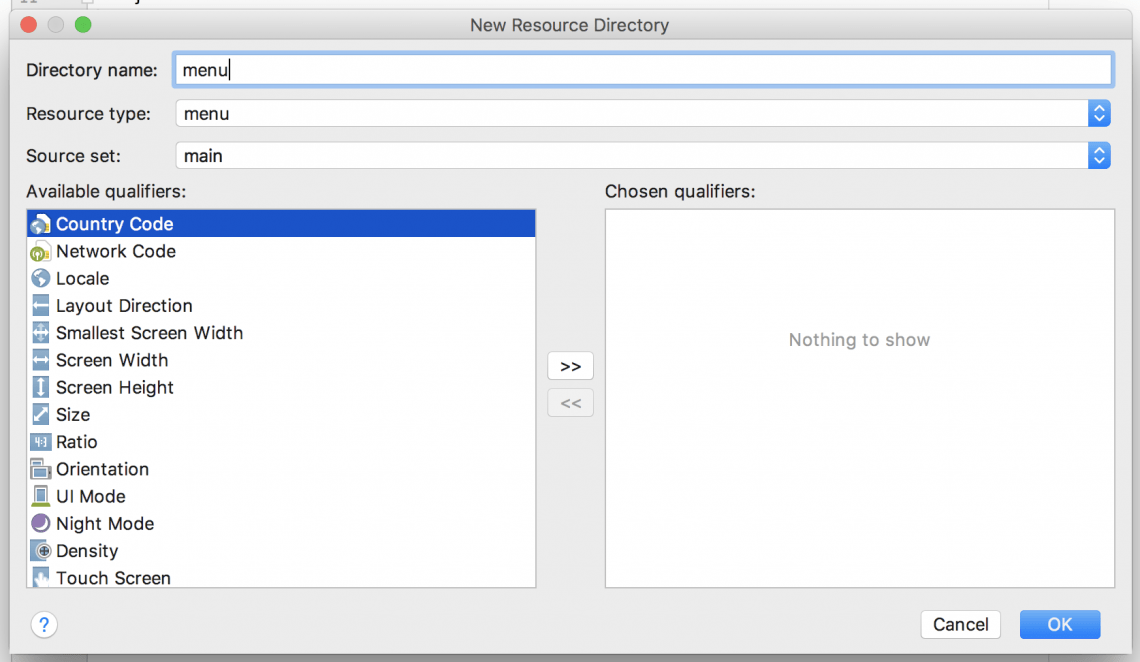This screenshot has width=1140, height=662.
Task: Select Touch Screen qualifier
Action: 113,578
